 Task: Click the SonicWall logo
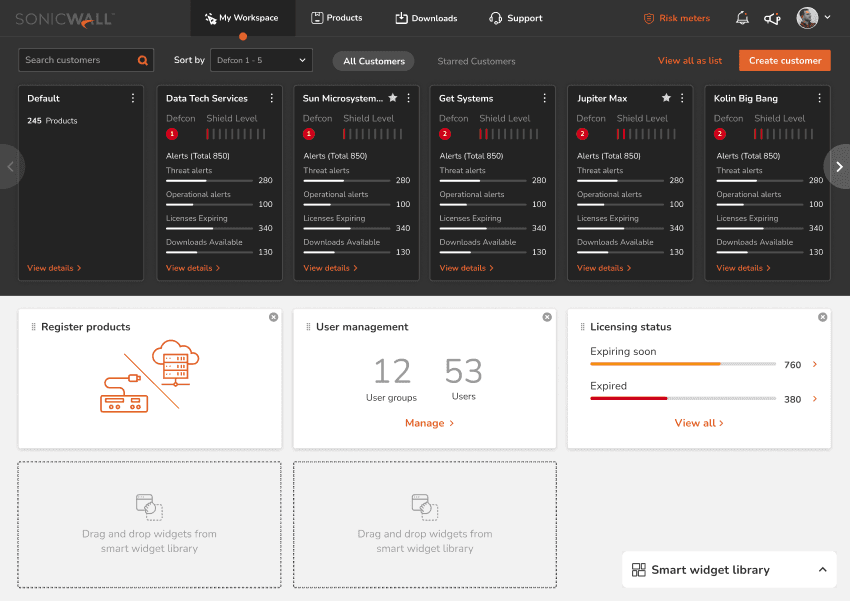tap(65, 19)
